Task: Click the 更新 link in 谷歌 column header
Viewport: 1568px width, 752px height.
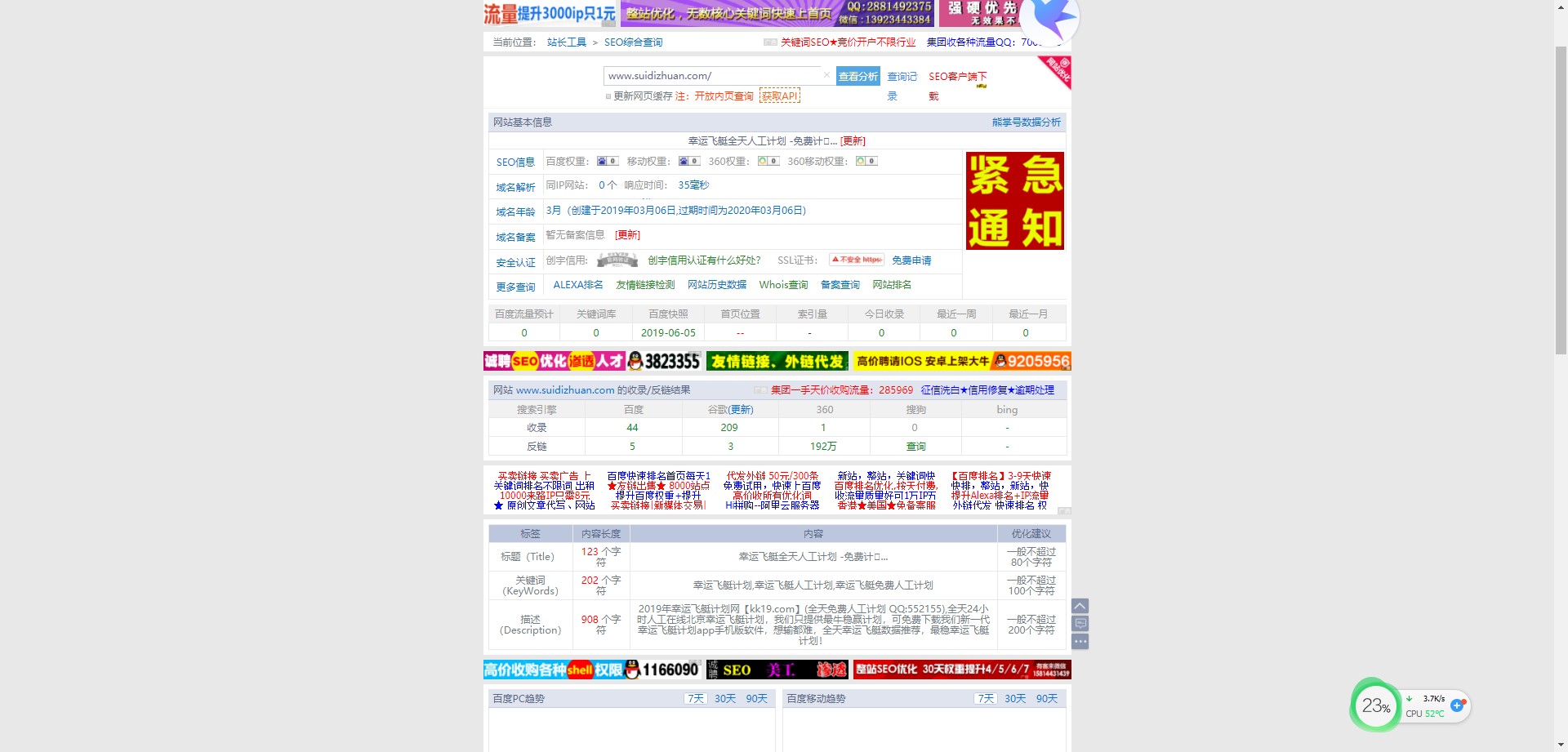Action: 741,409
